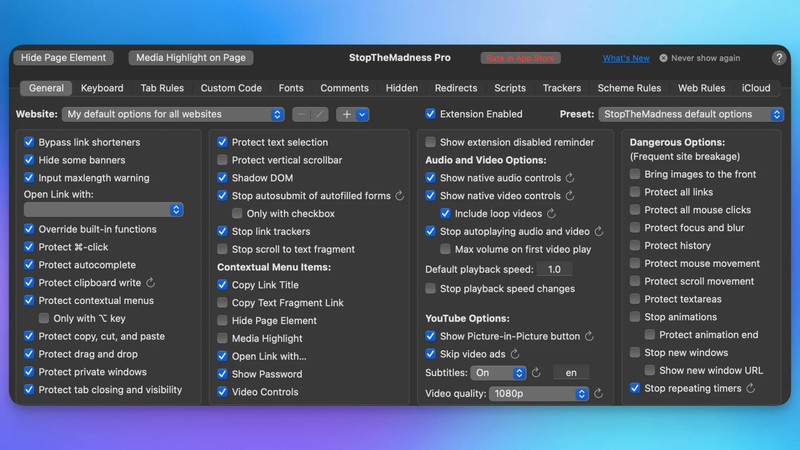Open the What's New link
800x450 pixels.
tap(626, 59)
